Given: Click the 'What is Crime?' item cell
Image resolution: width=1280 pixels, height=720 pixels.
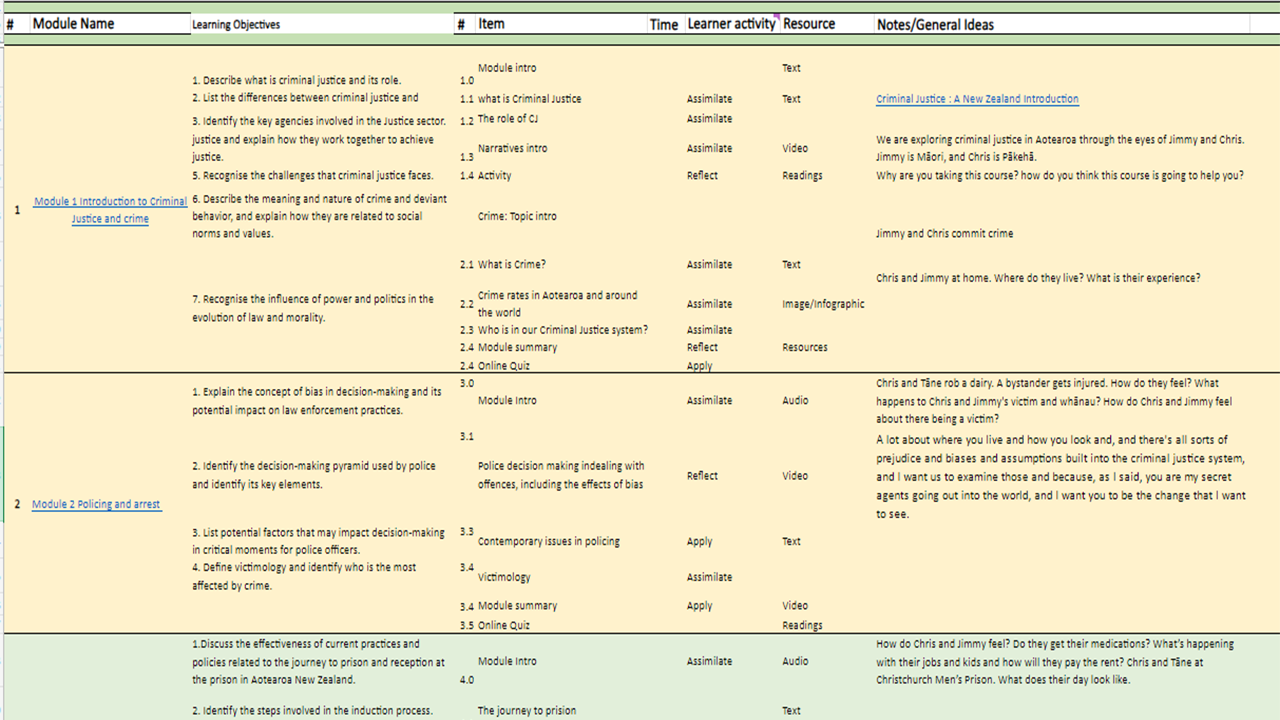Looking at the screenshot, I should coord(511,265).
